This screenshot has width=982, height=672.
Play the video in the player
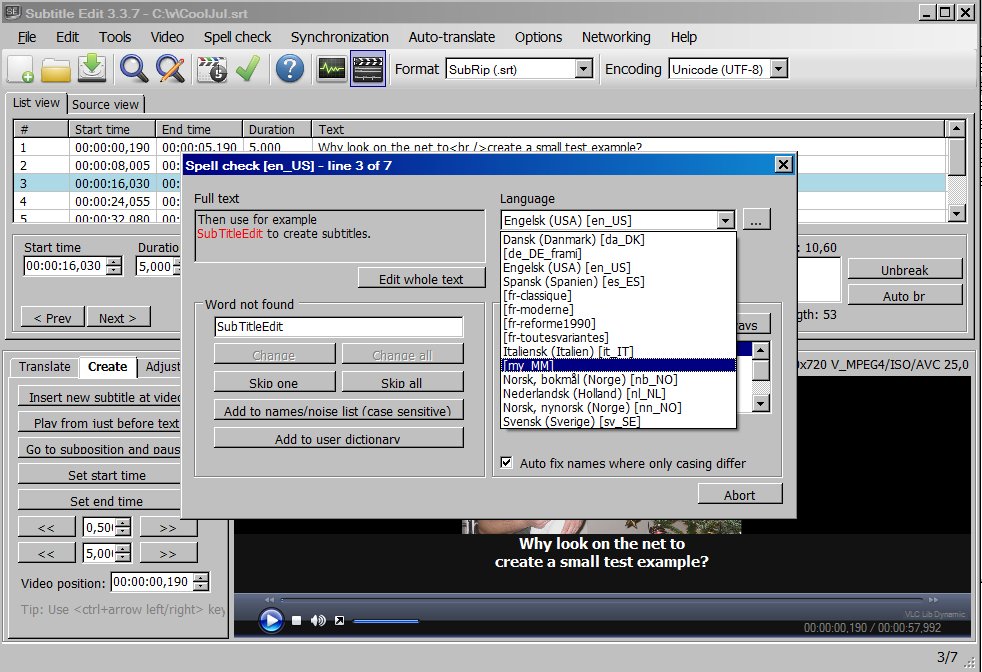pyautogui.click(x=271, y=621)
